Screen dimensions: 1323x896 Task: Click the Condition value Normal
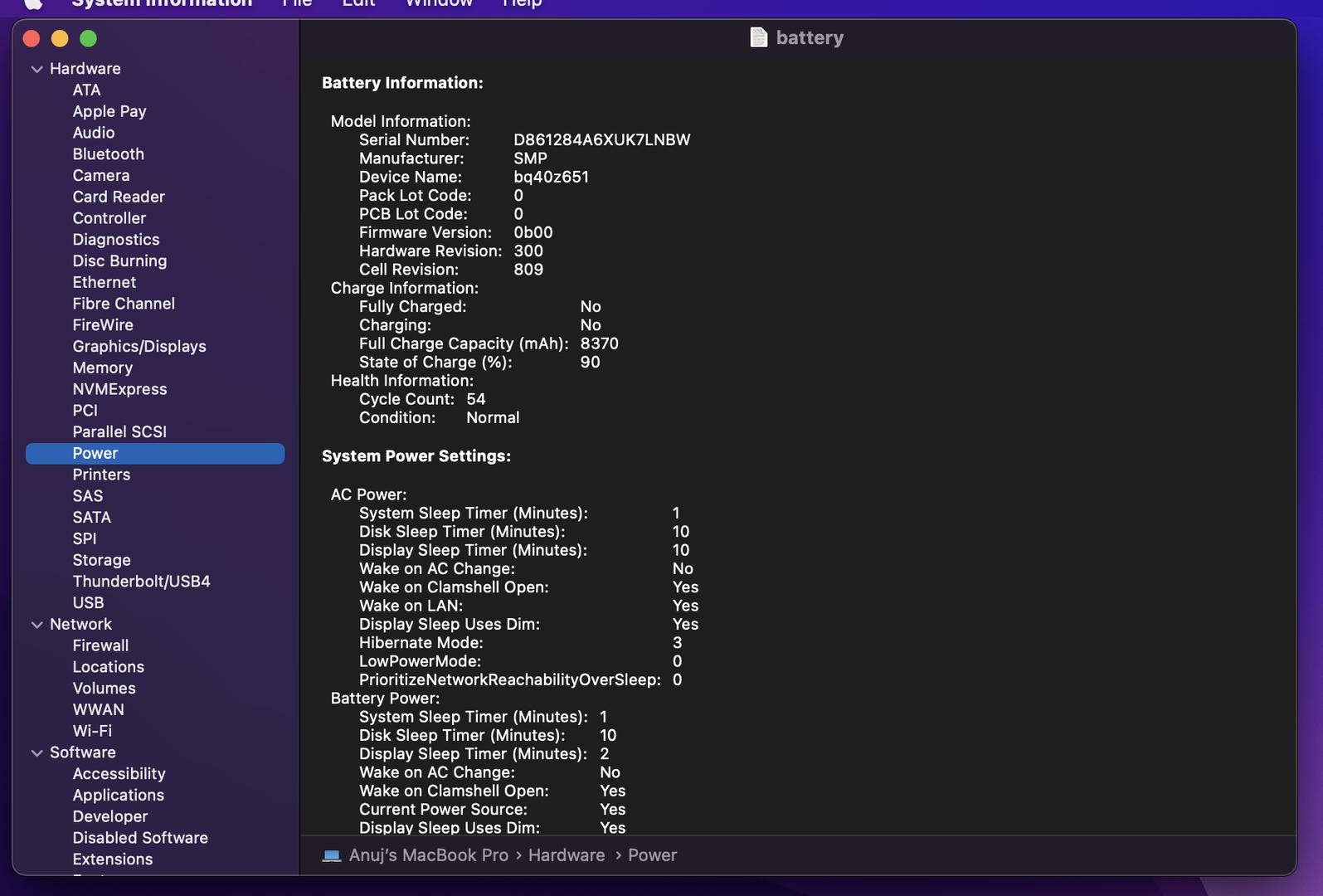[493, 418]
